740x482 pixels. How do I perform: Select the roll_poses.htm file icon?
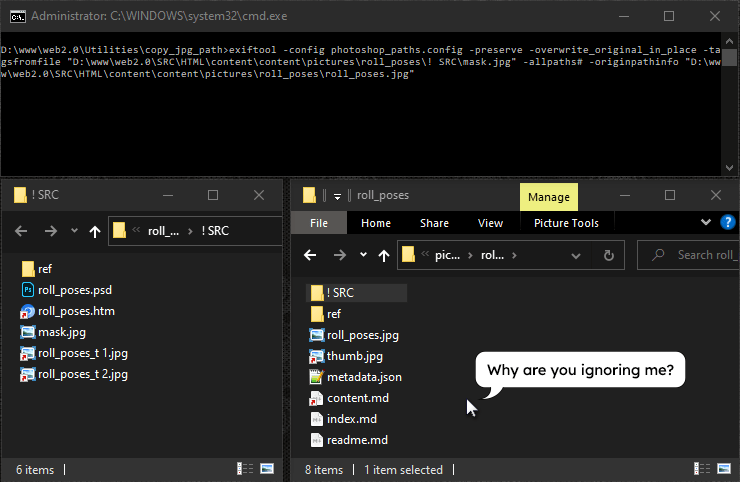(28, 311)
